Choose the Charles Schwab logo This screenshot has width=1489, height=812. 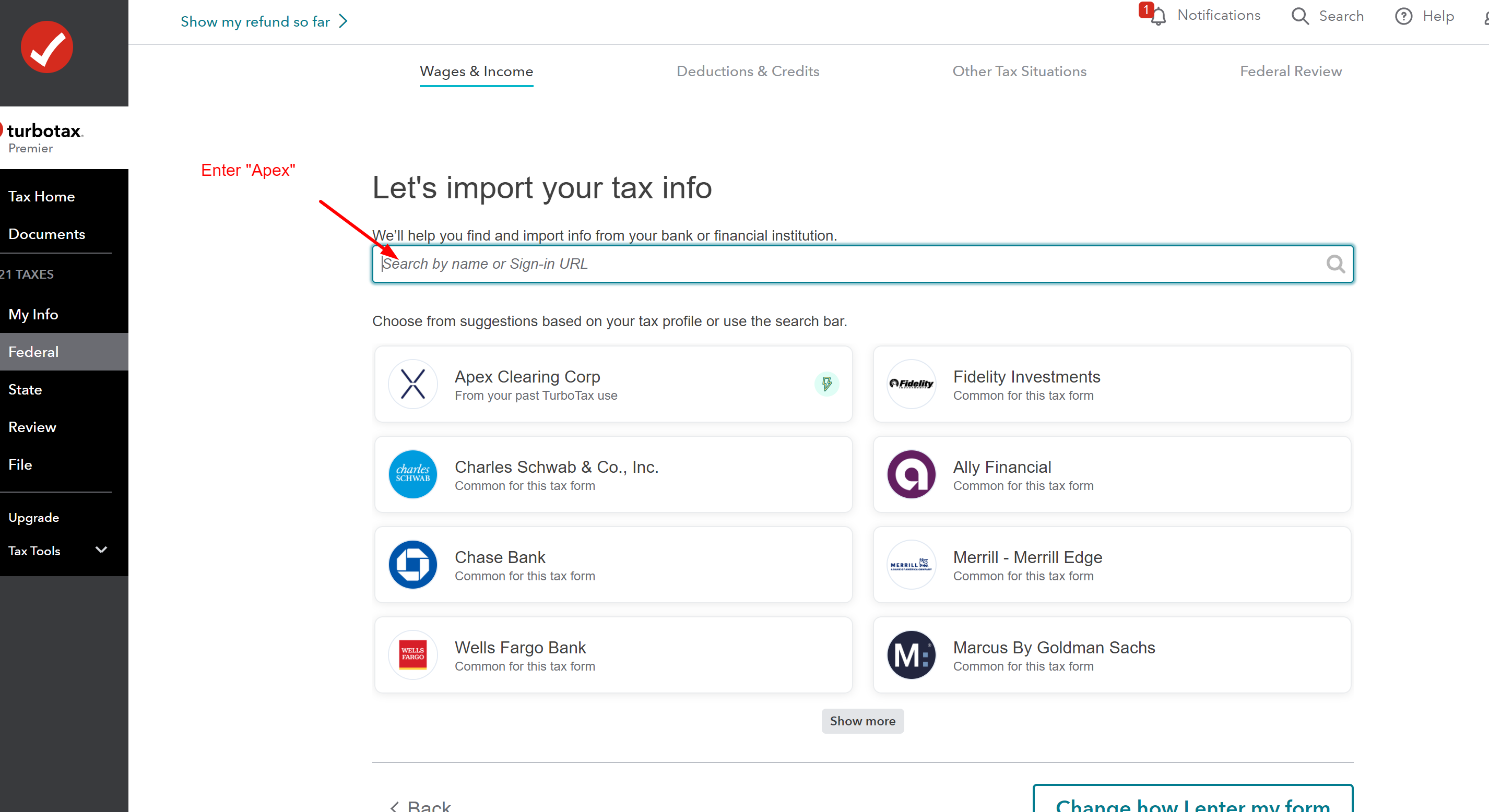[x=412, y=474]
